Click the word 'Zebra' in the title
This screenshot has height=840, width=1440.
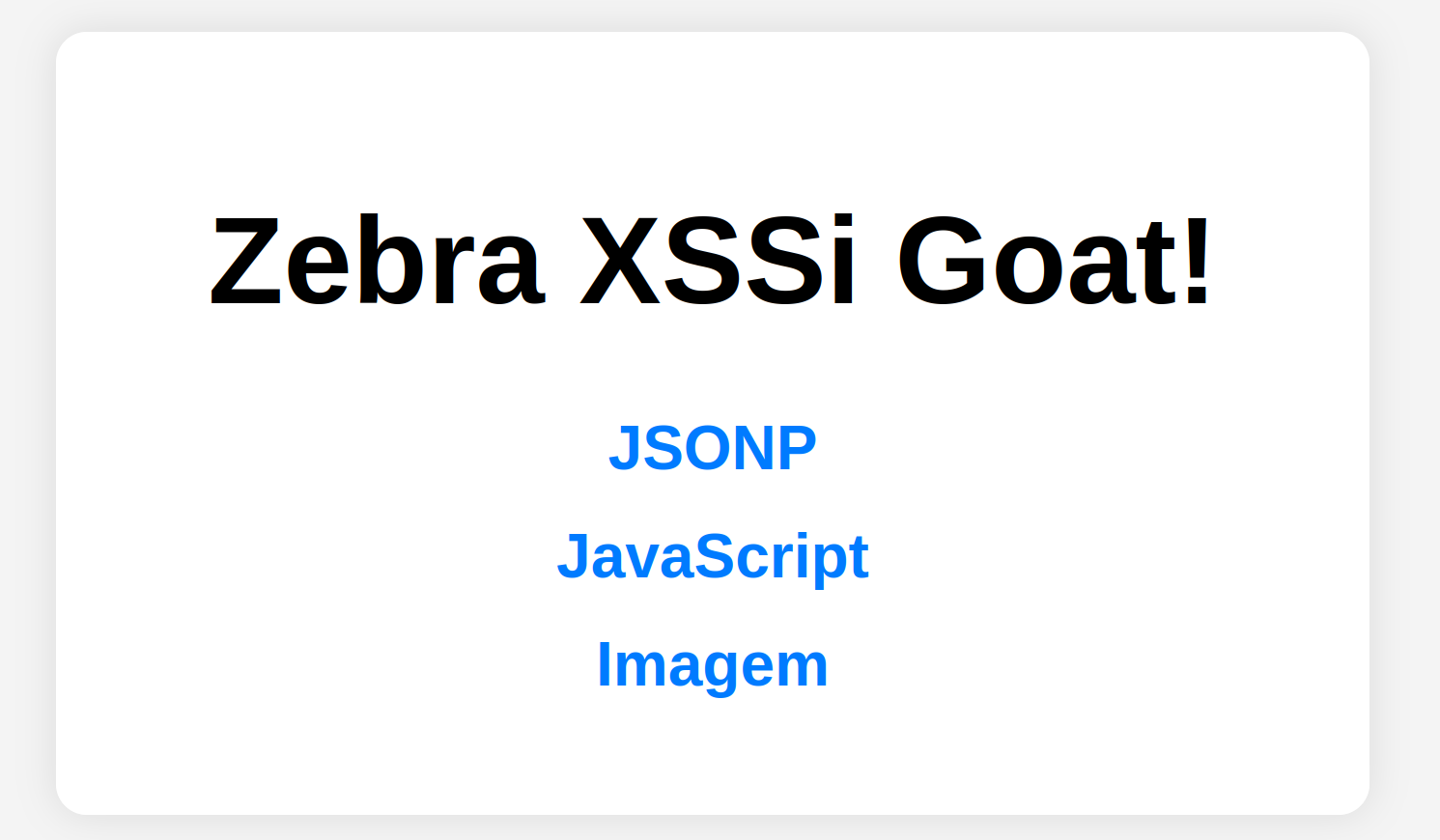pyautogui.click(x=378, y=262)
